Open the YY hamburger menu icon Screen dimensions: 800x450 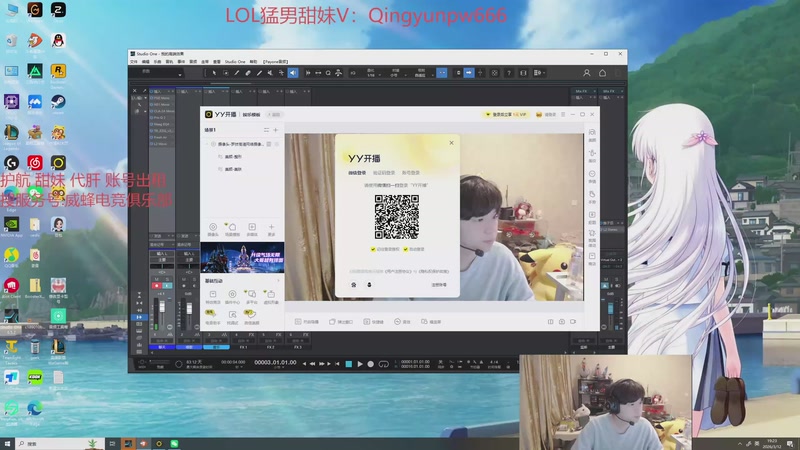point(563,114)
